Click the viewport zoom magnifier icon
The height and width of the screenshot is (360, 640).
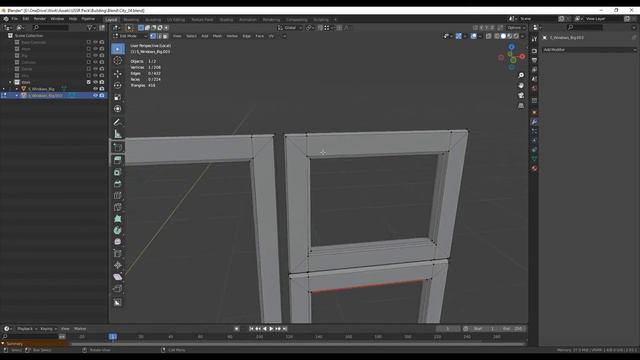coord(521,76)
